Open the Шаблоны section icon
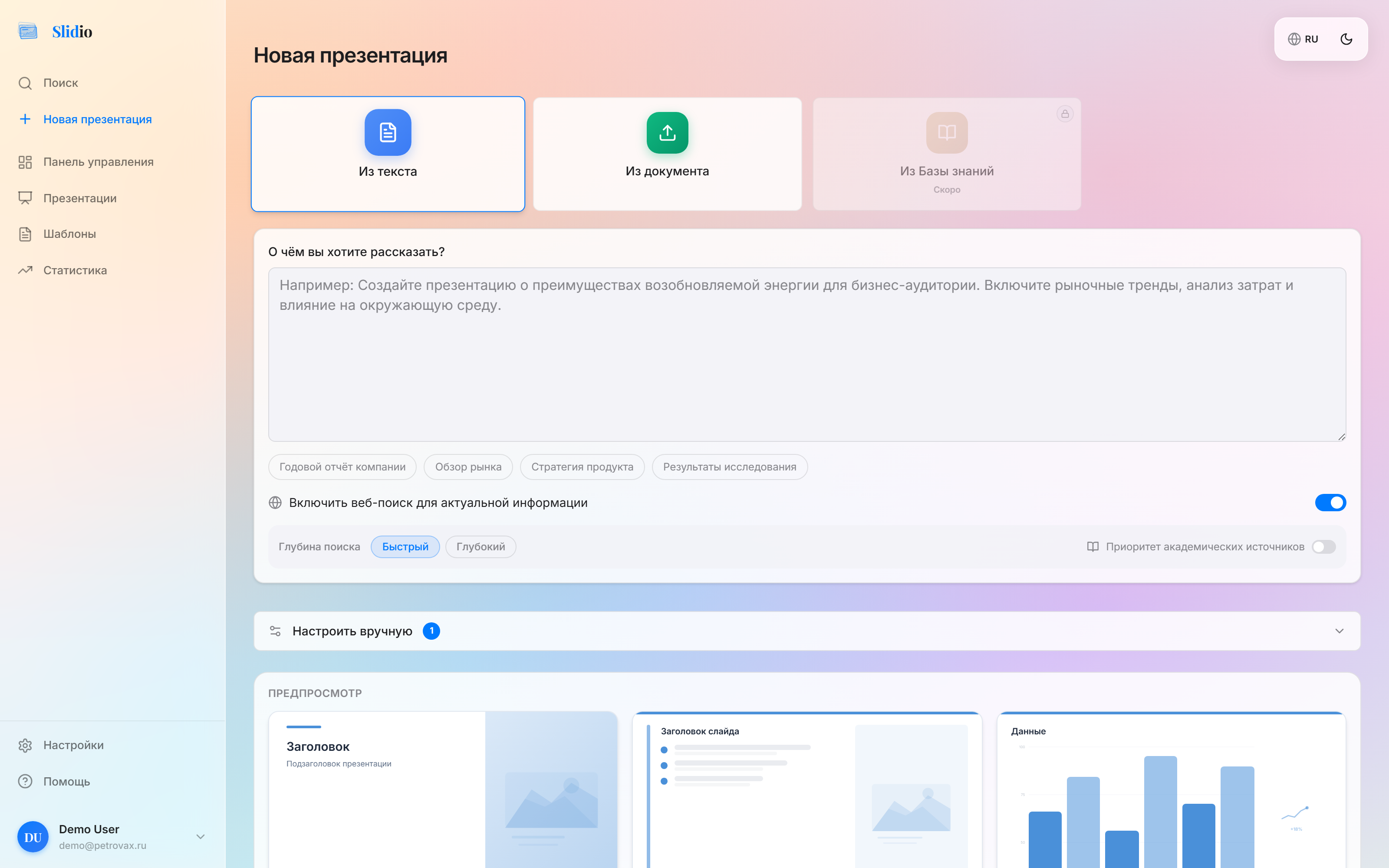 tap(25, 233)
